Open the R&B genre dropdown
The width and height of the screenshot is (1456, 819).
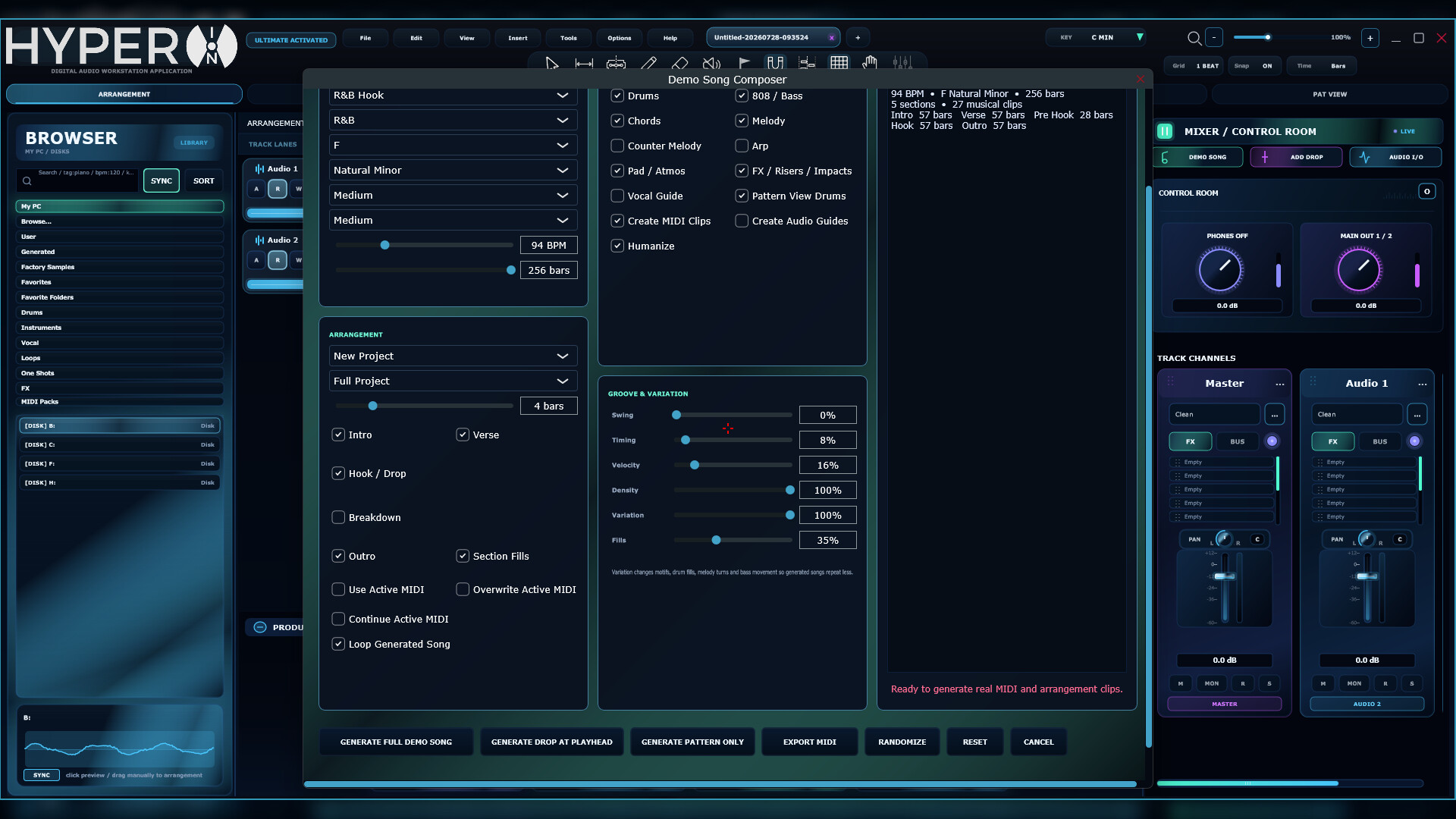[x=453, y=120]
